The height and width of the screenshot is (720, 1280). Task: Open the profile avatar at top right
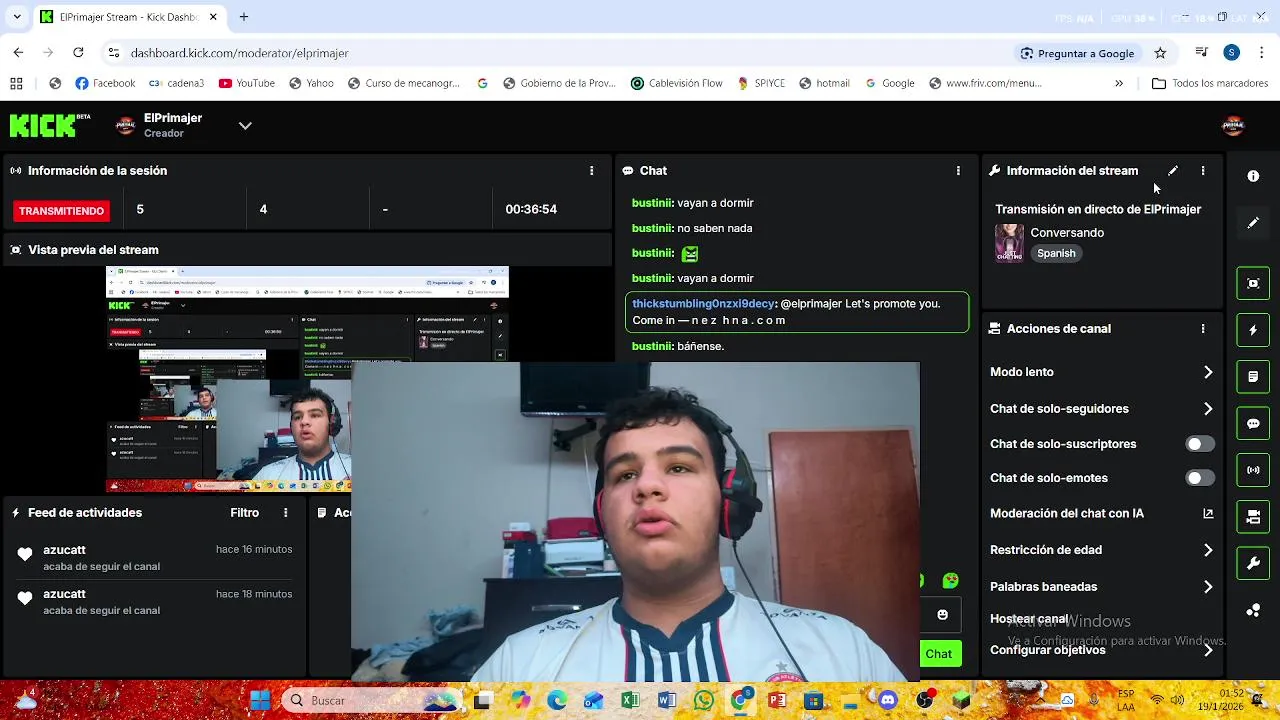tap(1233, 125)
